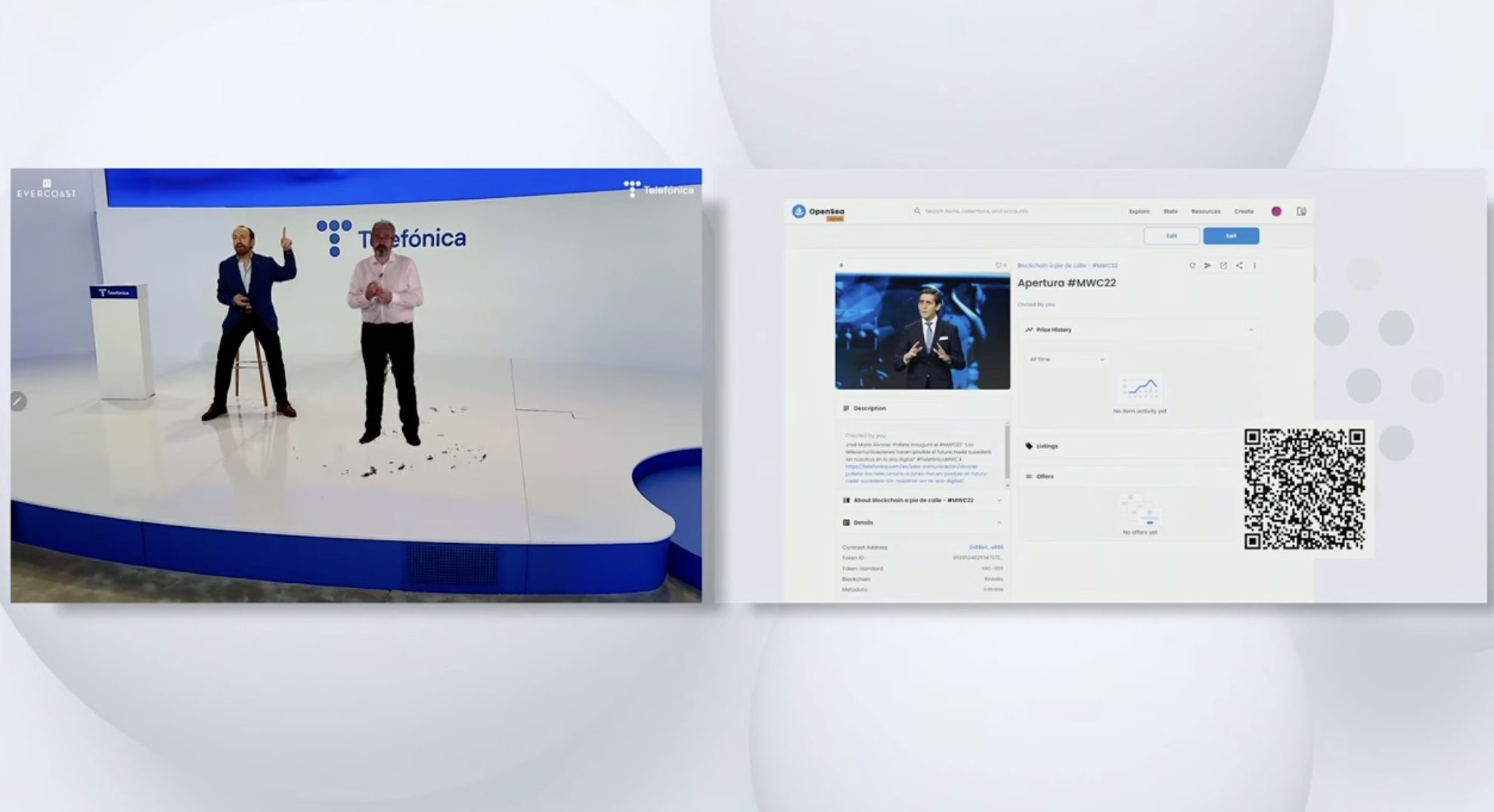Click the search magnifier icon in OpenSea
Image resolution: width=1494 pixels, height=812 pixels.
click(x=917, y=212)
